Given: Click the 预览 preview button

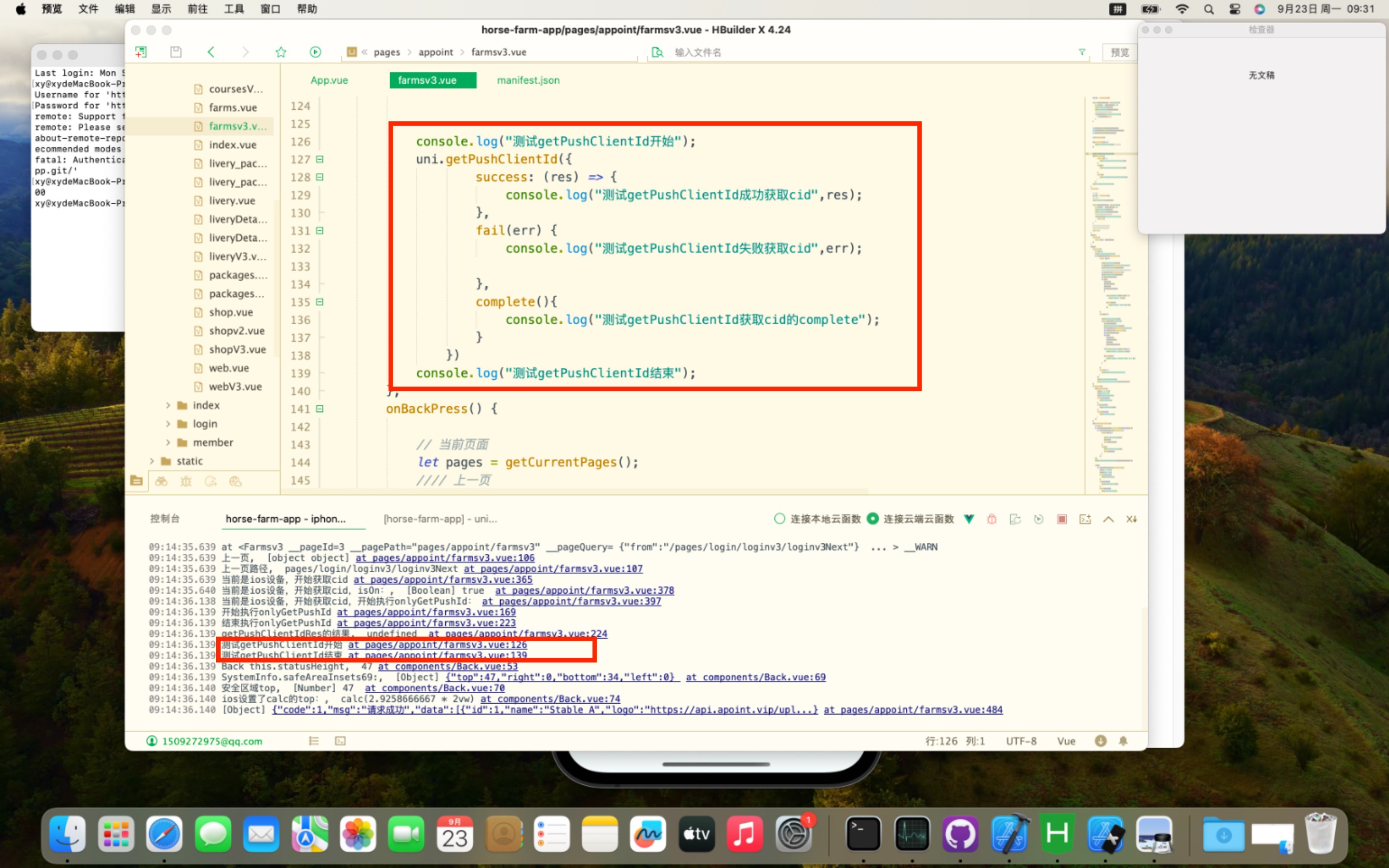Looking at the screenshot, I should 1119,52.
